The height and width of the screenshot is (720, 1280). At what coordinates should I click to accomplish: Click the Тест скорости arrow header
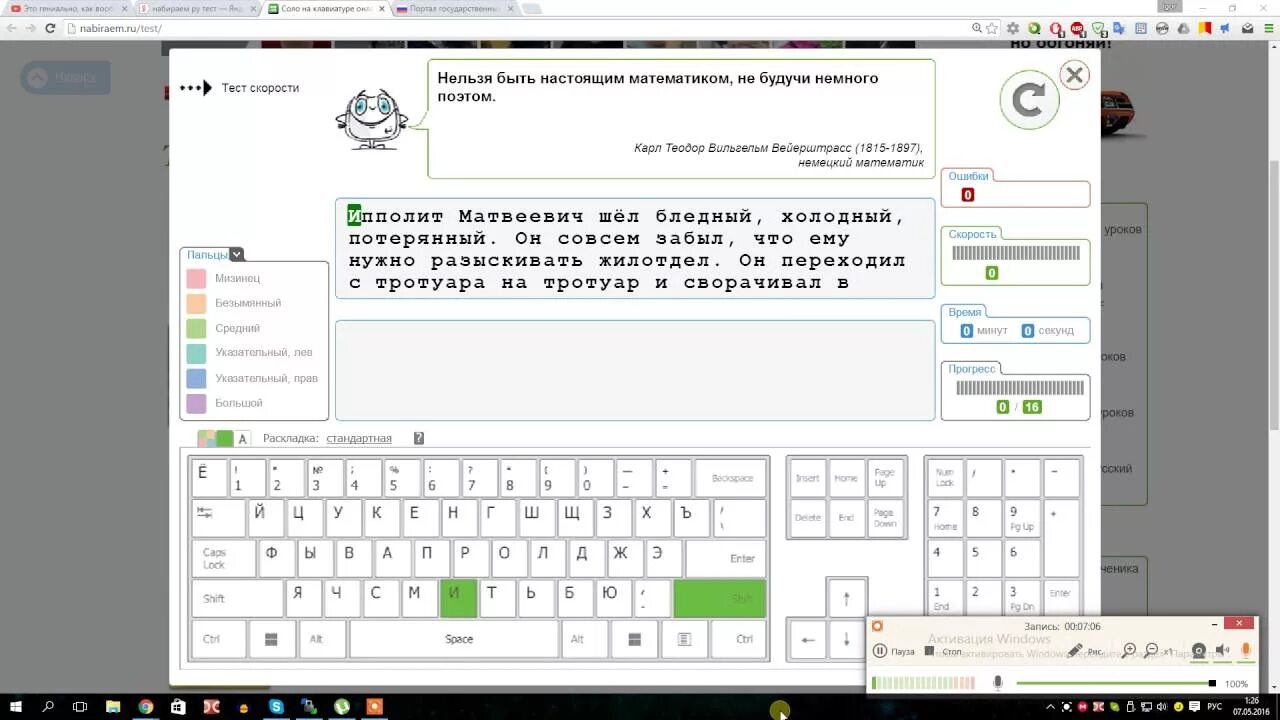point(239,88)
